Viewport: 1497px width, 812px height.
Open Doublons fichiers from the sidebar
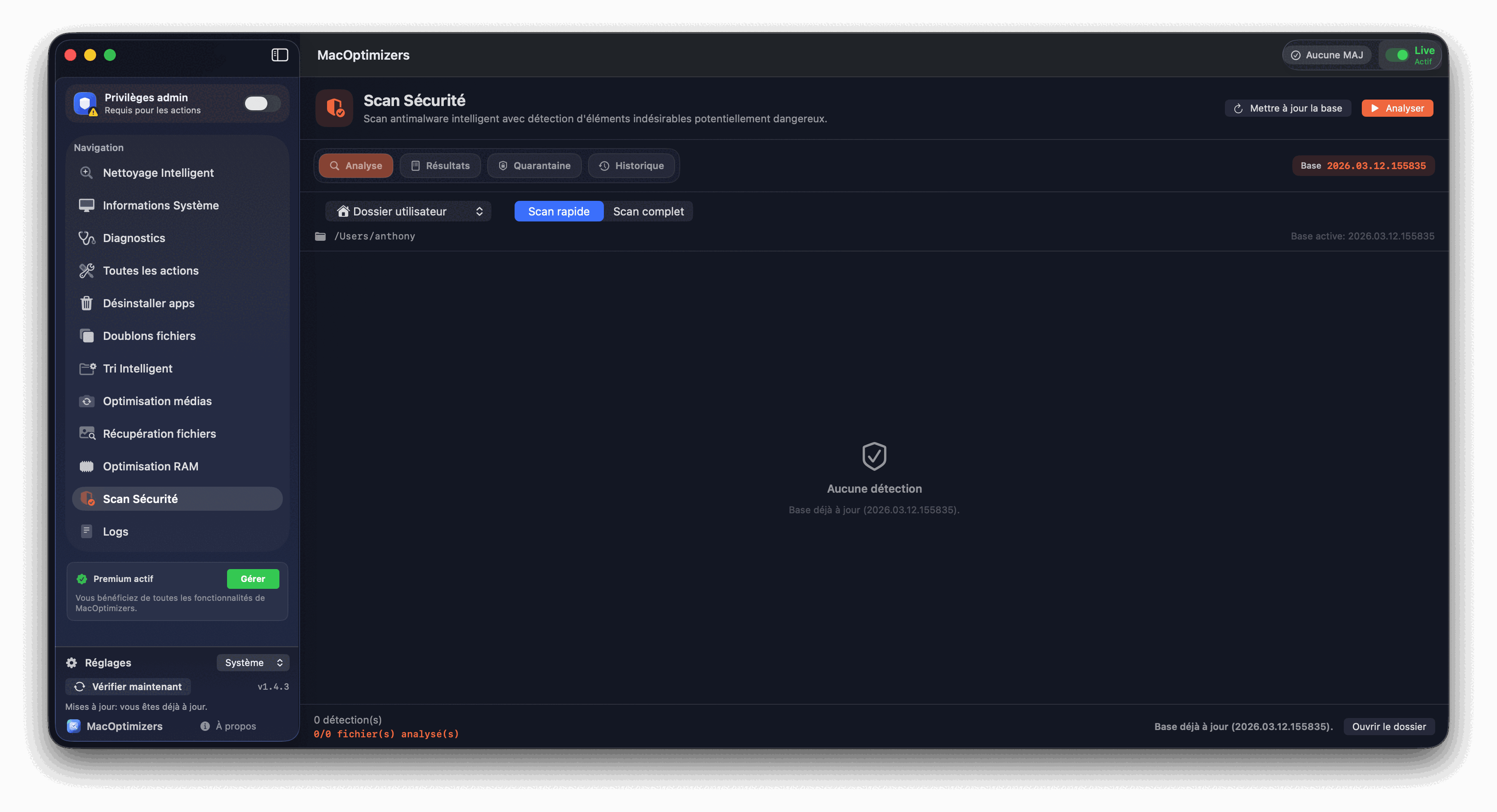(149, 335)
